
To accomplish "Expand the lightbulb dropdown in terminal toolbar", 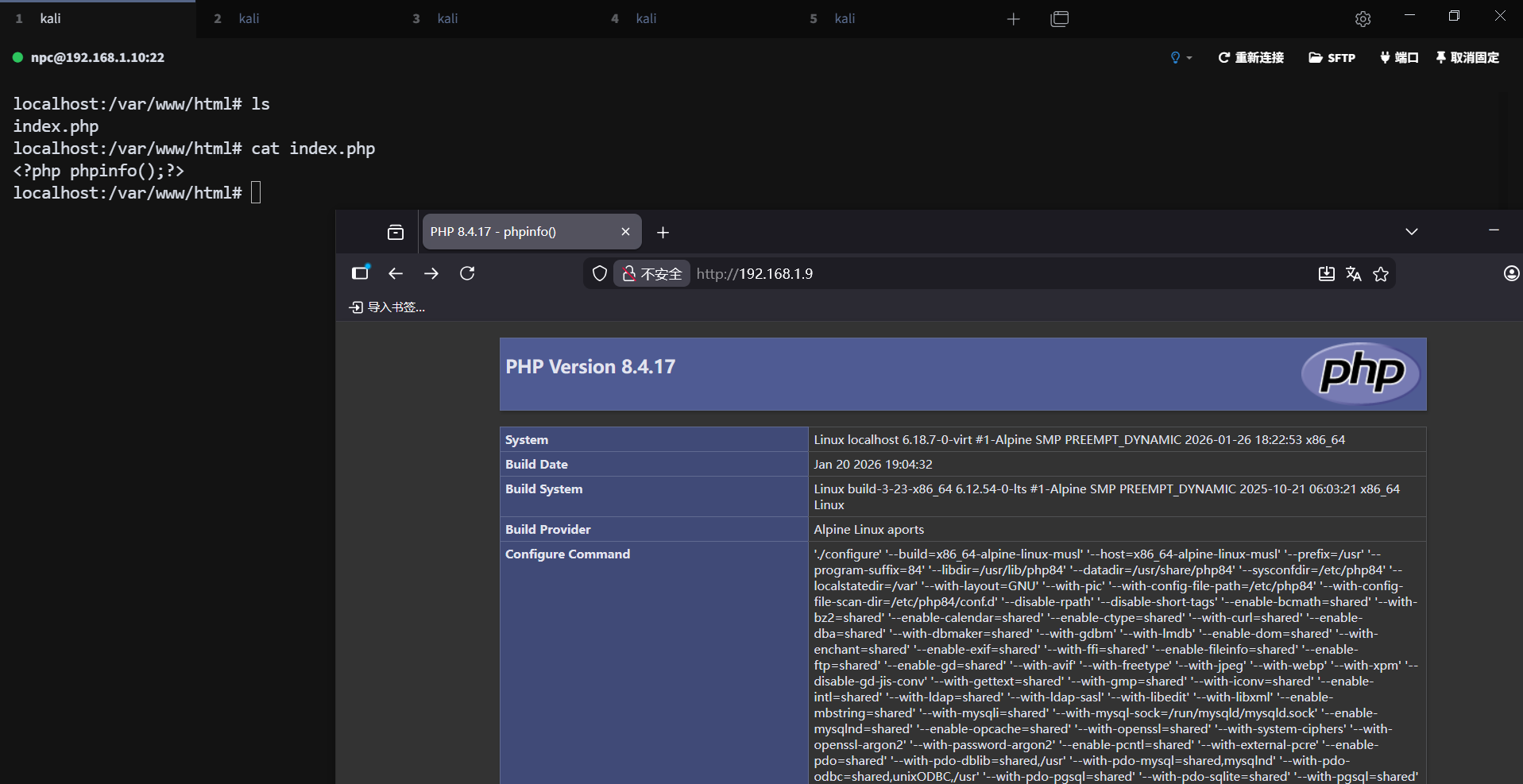I will (x=1181, y=58).
